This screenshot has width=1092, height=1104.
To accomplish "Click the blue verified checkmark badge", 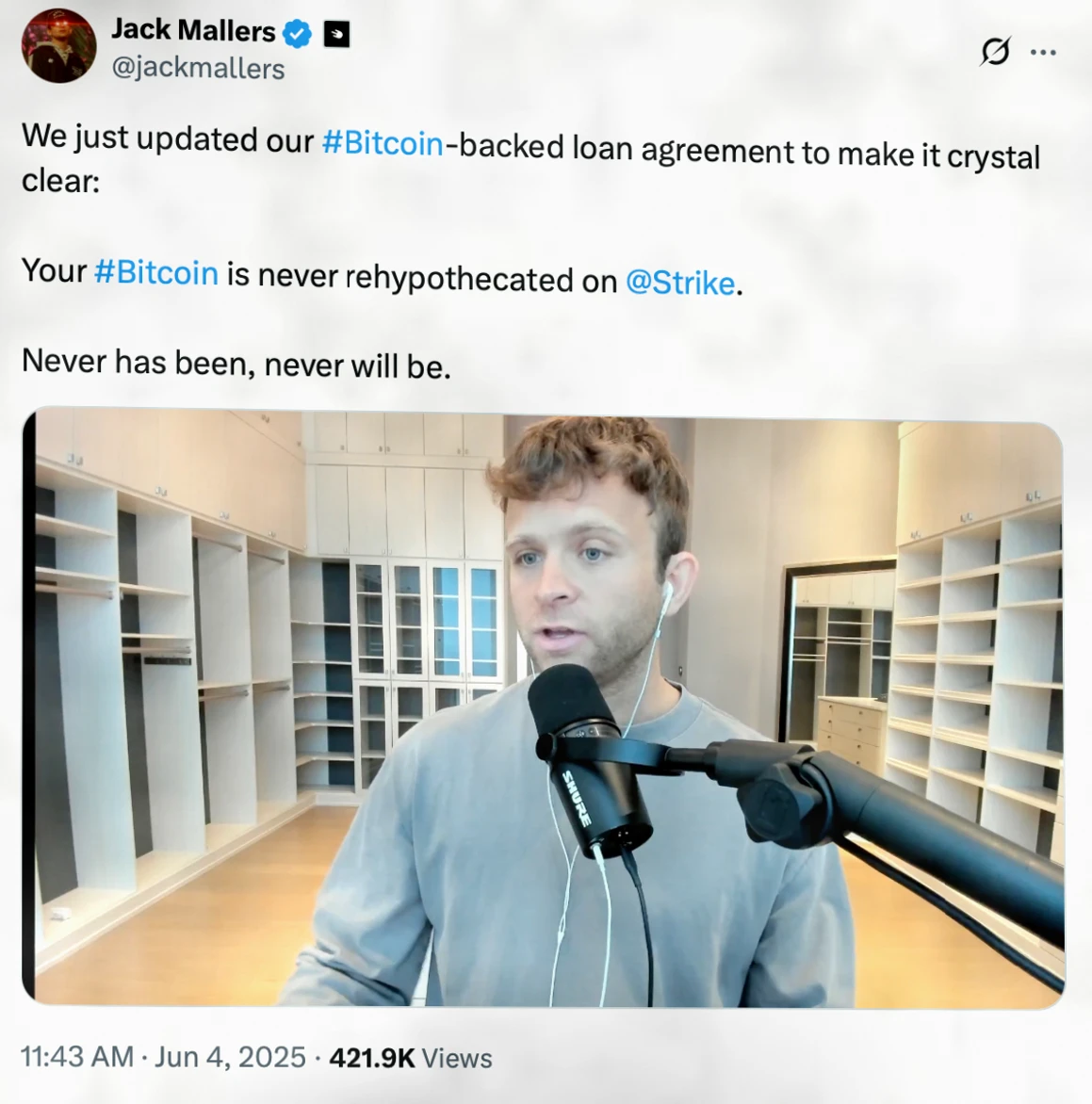I will click(x=297, y=33).
